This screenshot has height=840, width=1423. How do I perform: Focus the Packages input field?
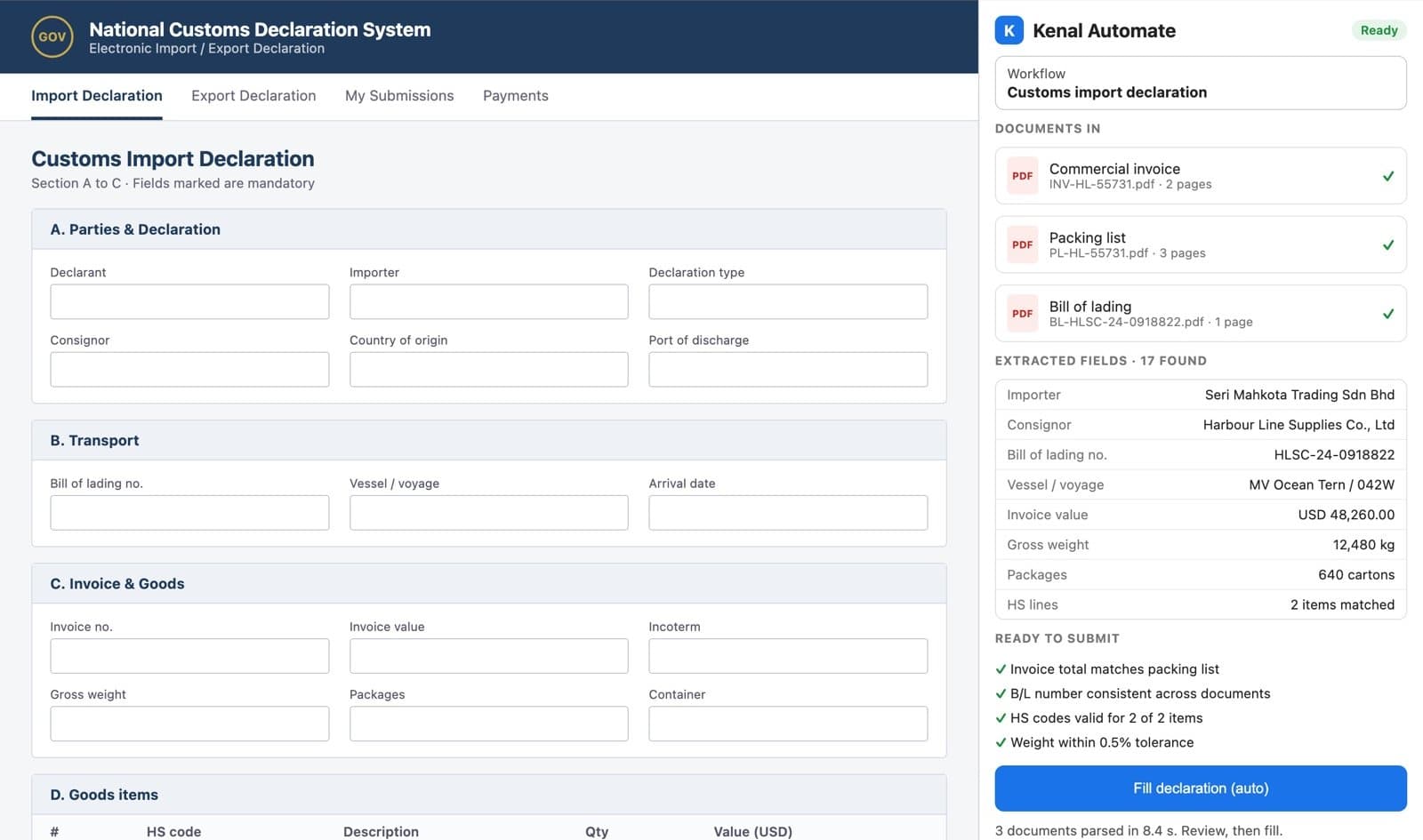point(489,724)
